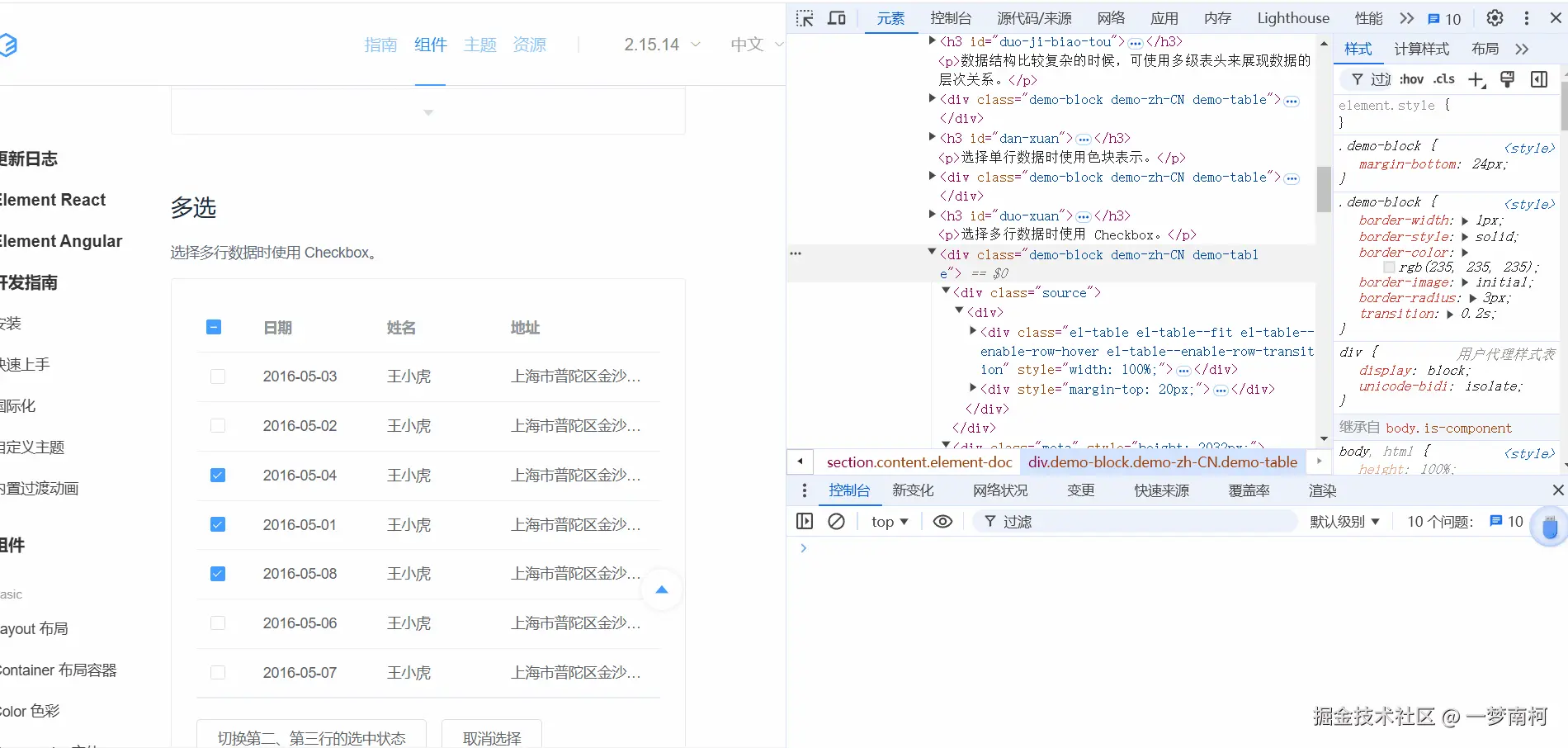Create live expression with eye icon

pos(942,521)
